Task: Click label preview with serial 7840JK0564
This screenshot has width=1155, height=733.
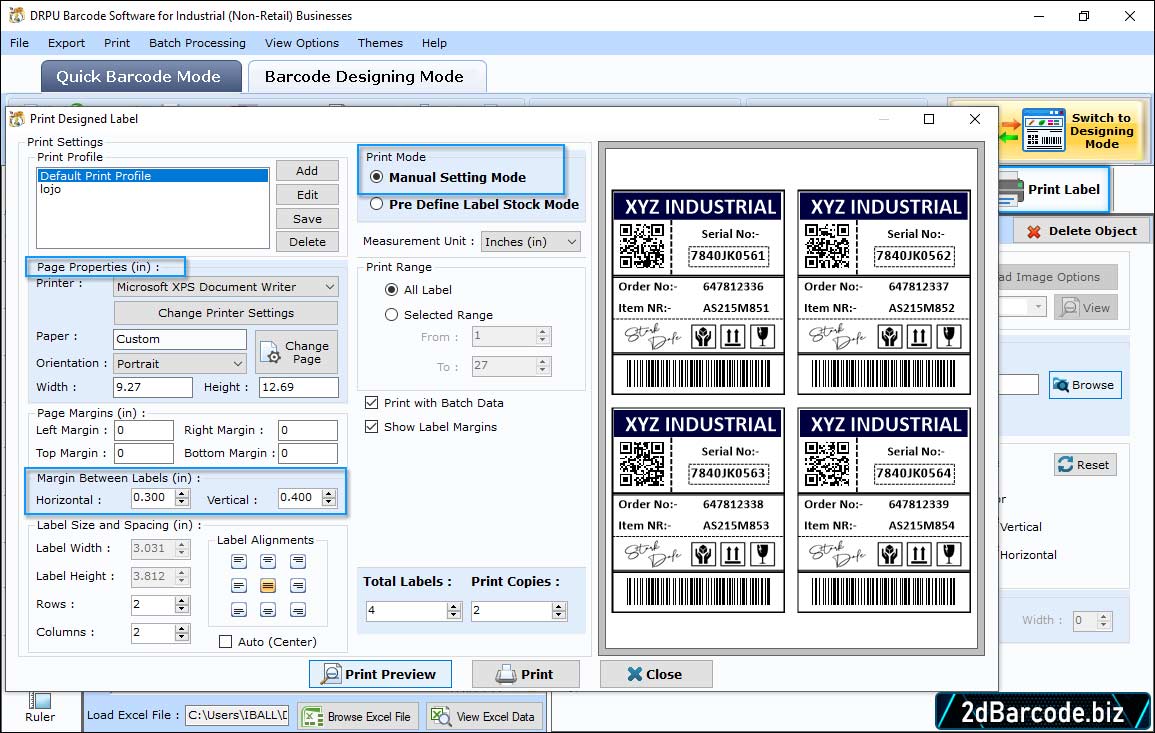Action: point(884,510)
